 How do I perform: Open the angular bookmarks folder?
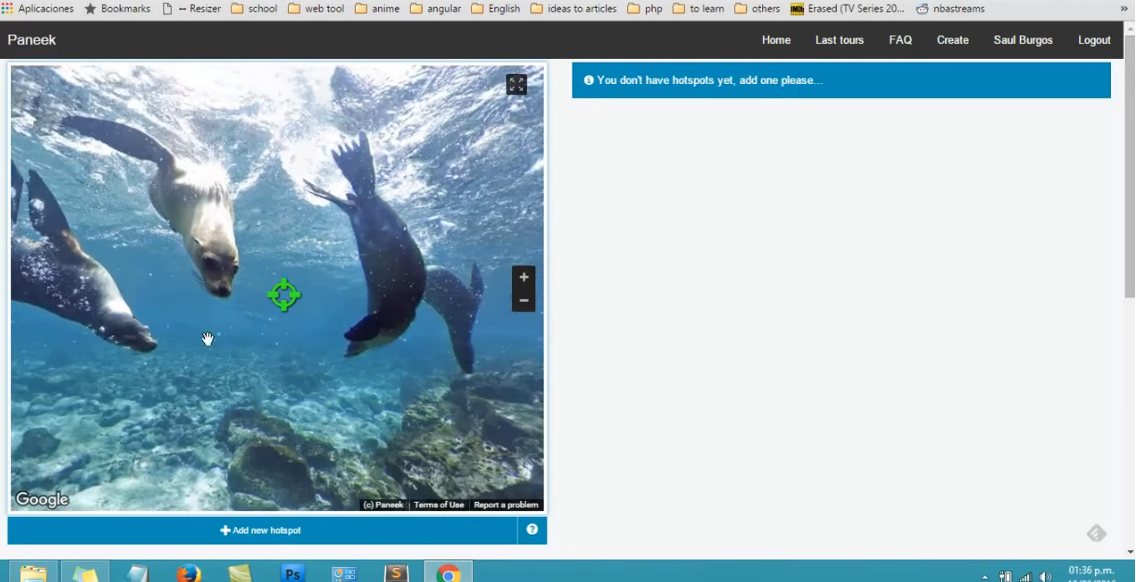point(437,9)
